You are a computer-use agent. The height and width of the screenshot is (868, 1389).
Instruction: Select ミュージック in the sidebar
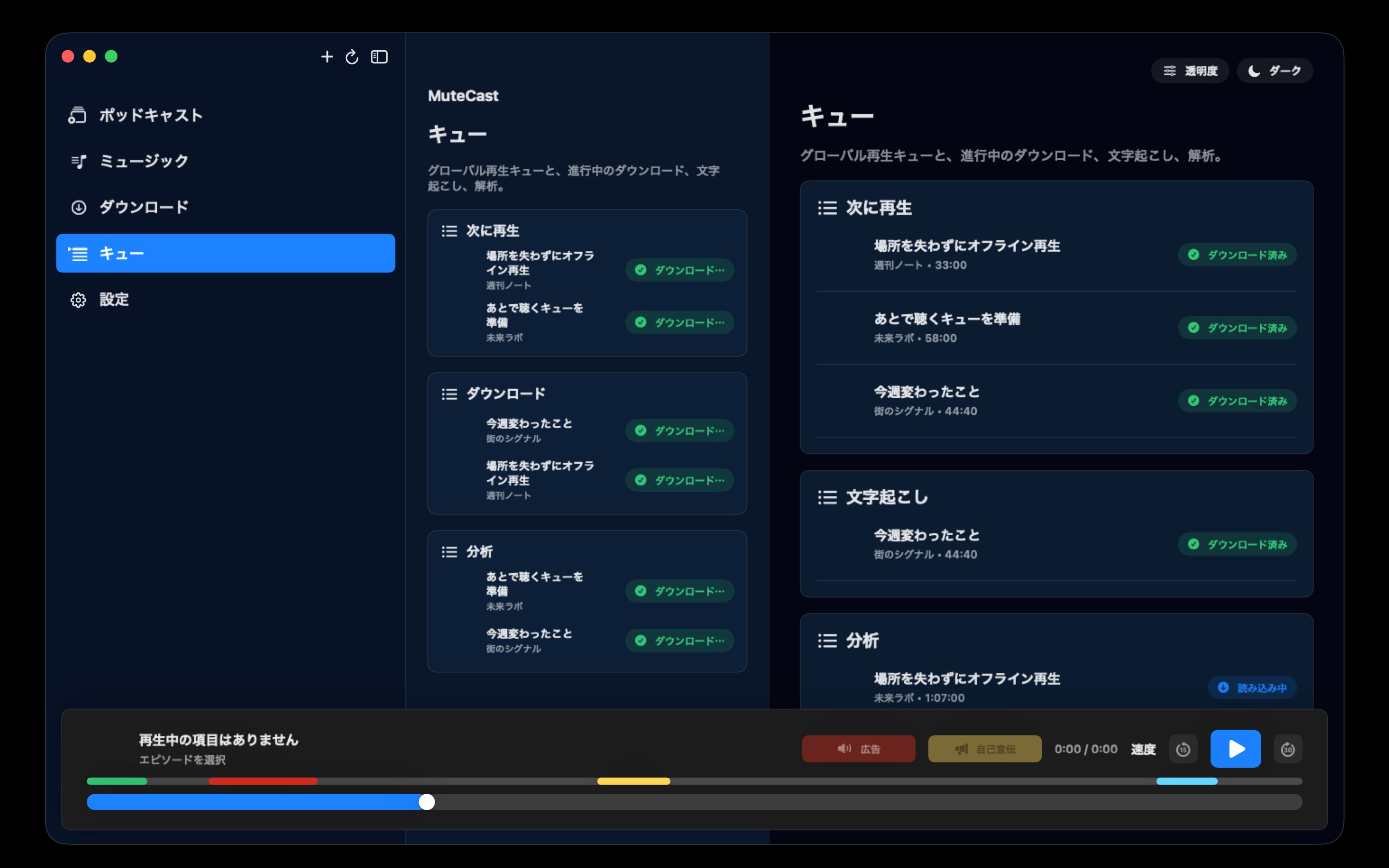tap(226, 162)
